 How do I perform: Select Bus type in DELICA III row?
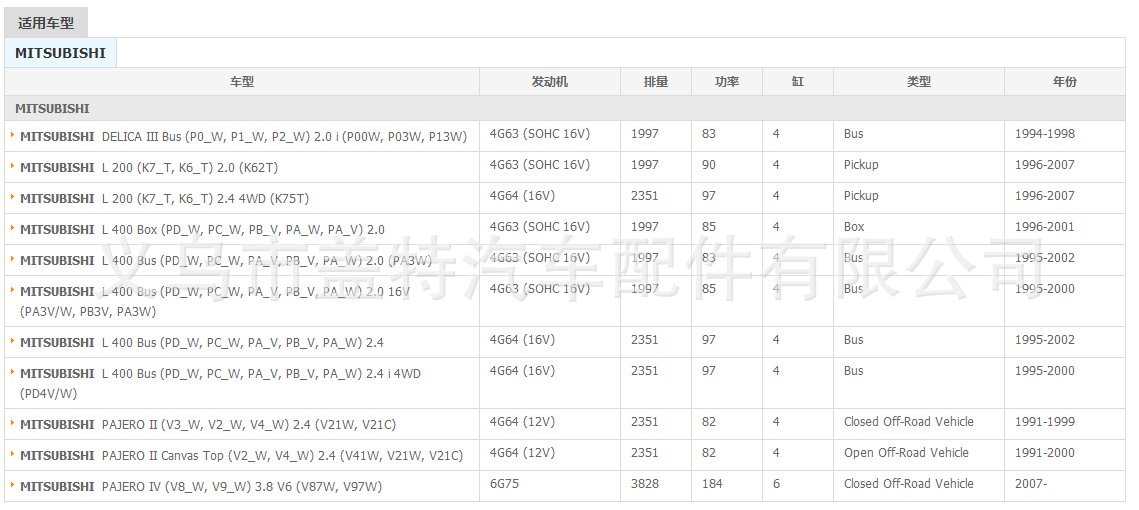click(854, 134)
